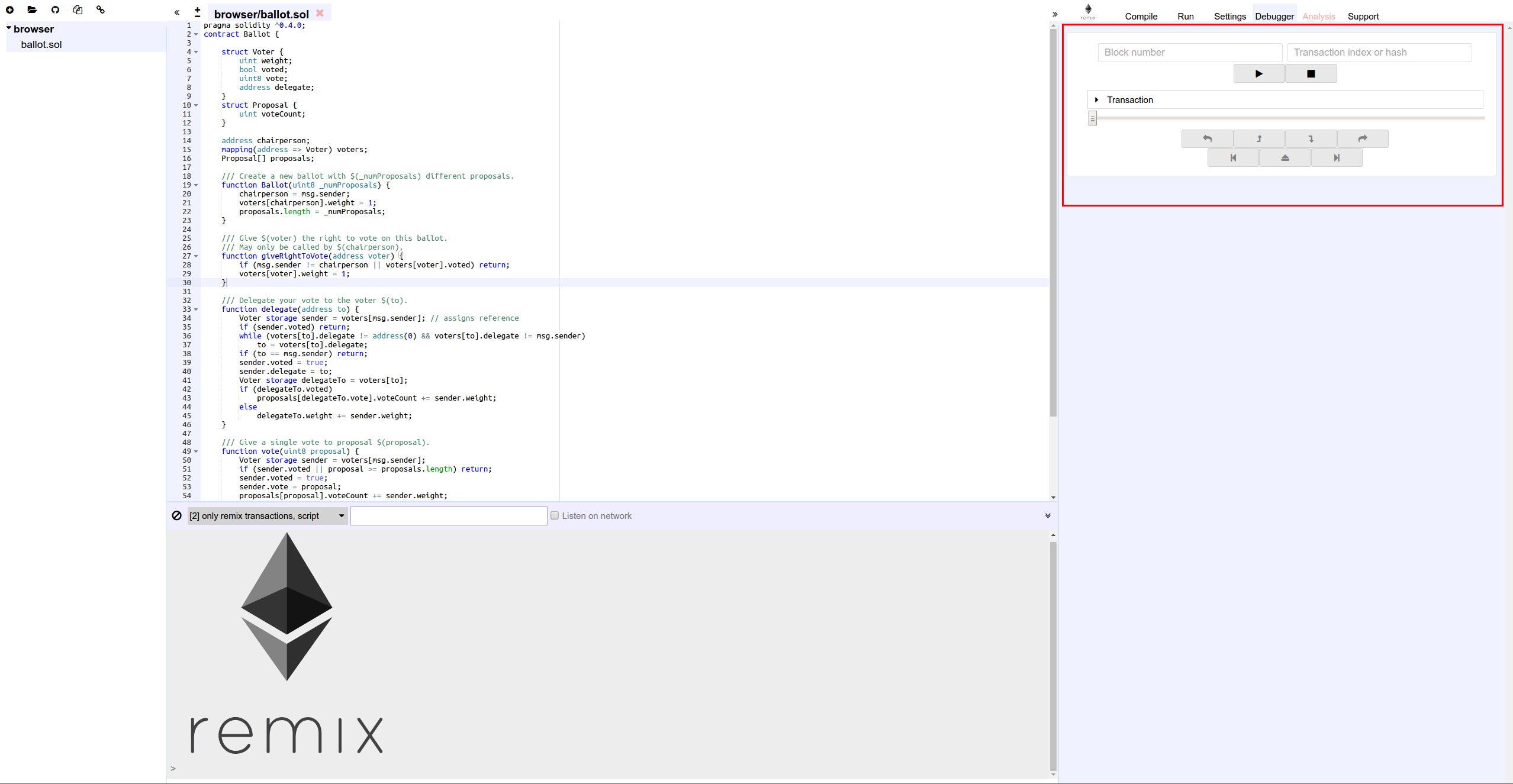Focus the terminal search input field
Image resolution: width=1513 pixels, height=784 pixels.
pyautogui.click(x=449, y=516)
